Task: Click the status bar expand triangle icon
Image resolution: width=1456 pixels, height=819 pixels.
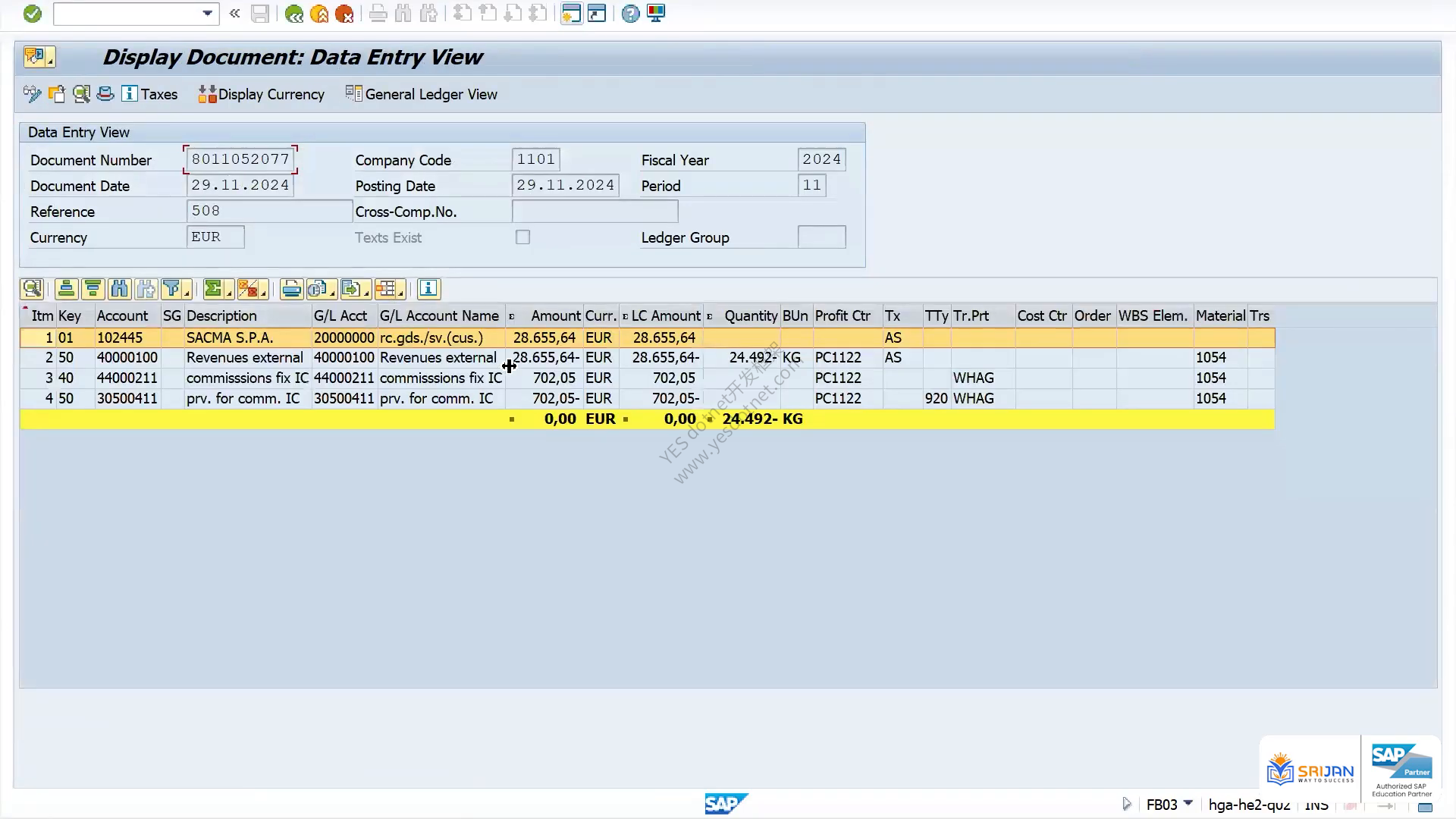Action: tap(1126, 804)
